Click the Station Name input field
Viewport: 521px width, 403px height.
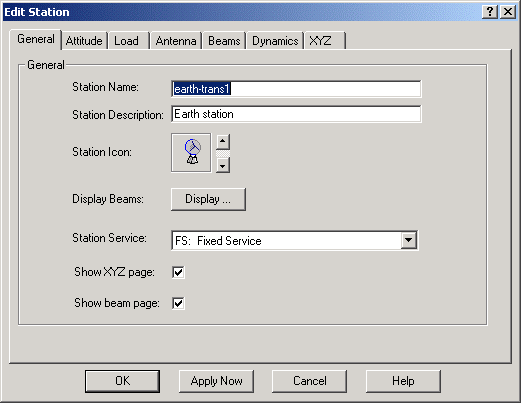point(296,89)
